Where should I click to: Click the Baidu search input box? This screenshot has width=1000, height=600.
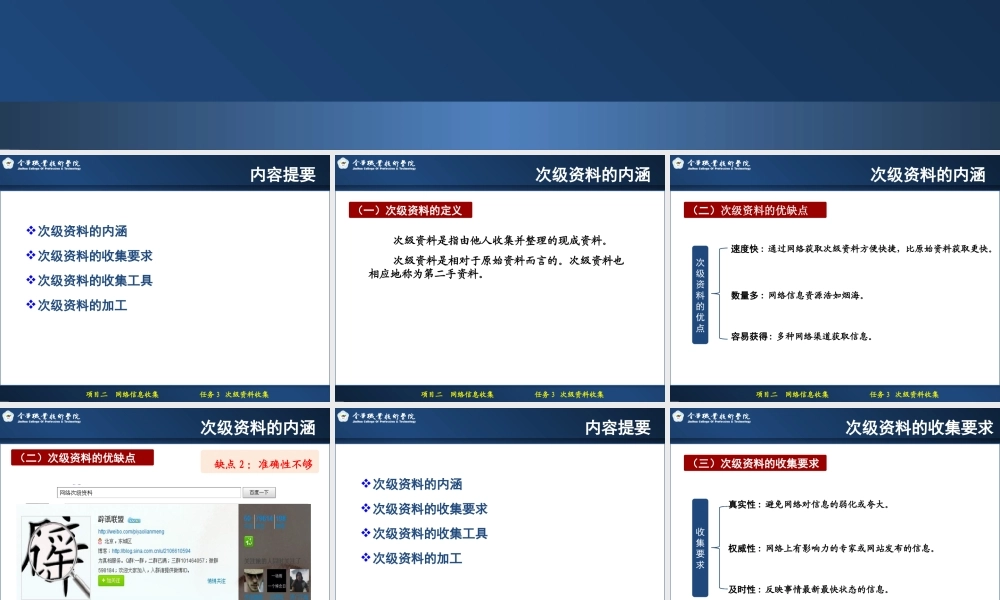pos(146,492)
